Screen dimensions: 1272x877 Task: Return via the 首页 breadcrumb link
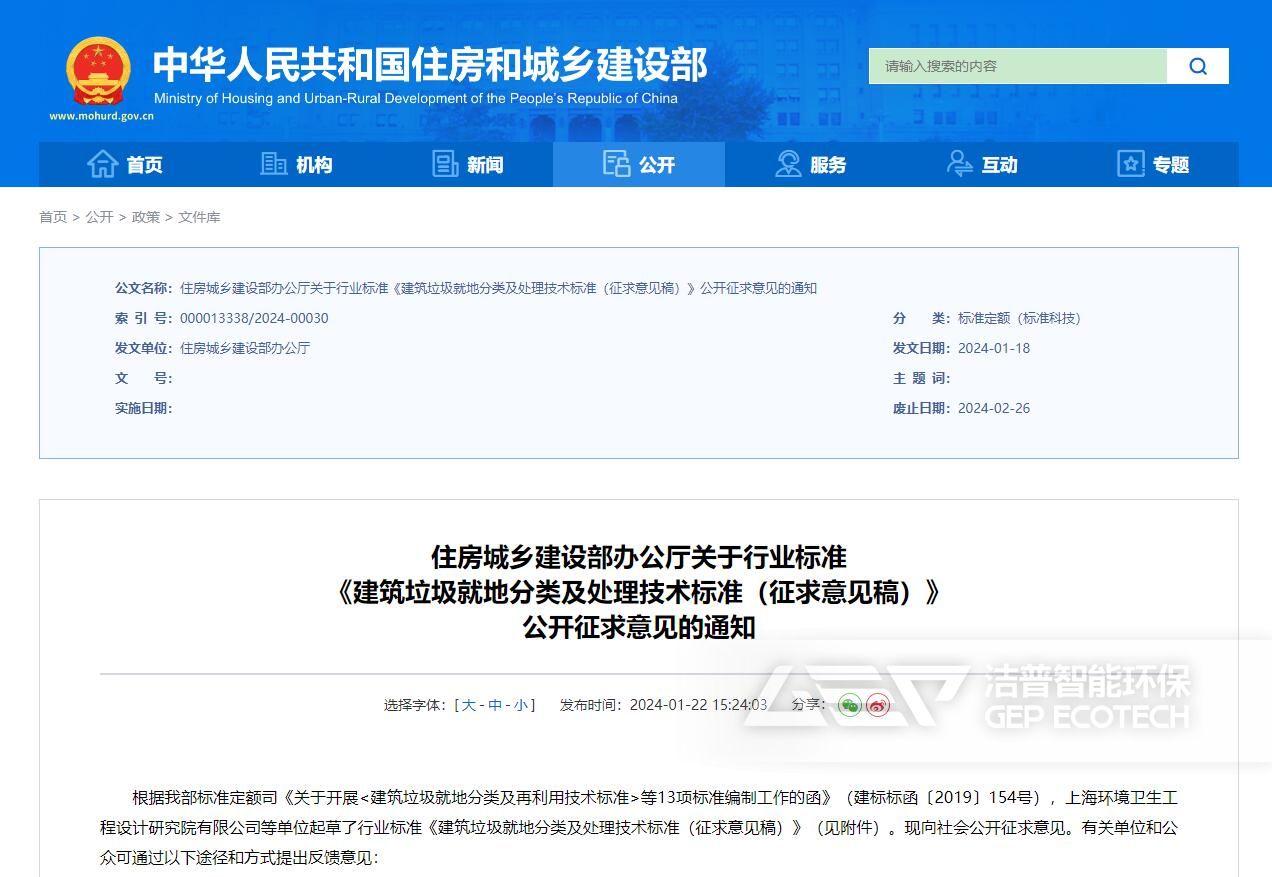(x=52, y=216)
